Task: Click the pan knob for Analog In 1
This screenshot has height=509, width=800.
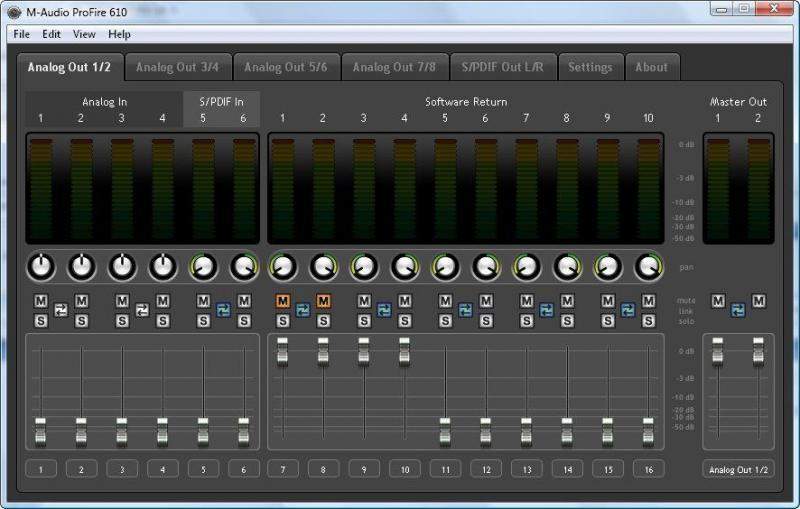Action: pos(41,267)
